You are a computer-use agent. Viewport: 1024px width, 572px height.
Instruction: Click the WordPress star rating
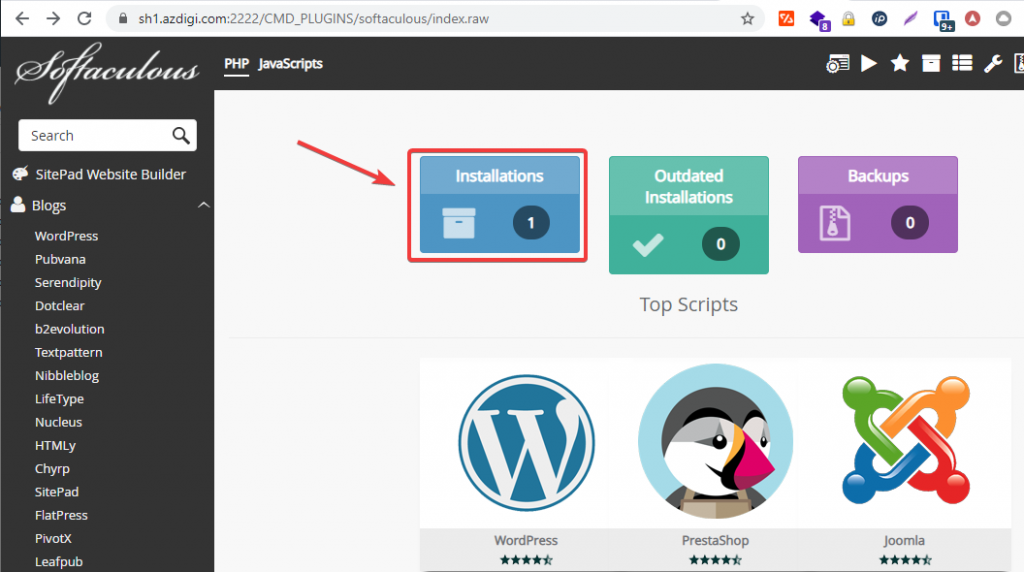pyautogui.click(x=526, y=560)
